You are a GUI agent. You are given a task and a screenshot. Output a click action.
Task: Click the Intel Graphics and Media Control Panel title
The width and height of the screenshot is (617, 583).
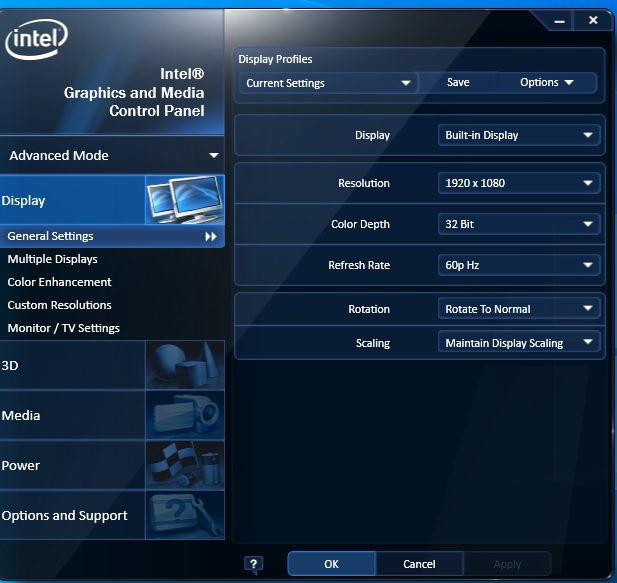click(134, 92)
